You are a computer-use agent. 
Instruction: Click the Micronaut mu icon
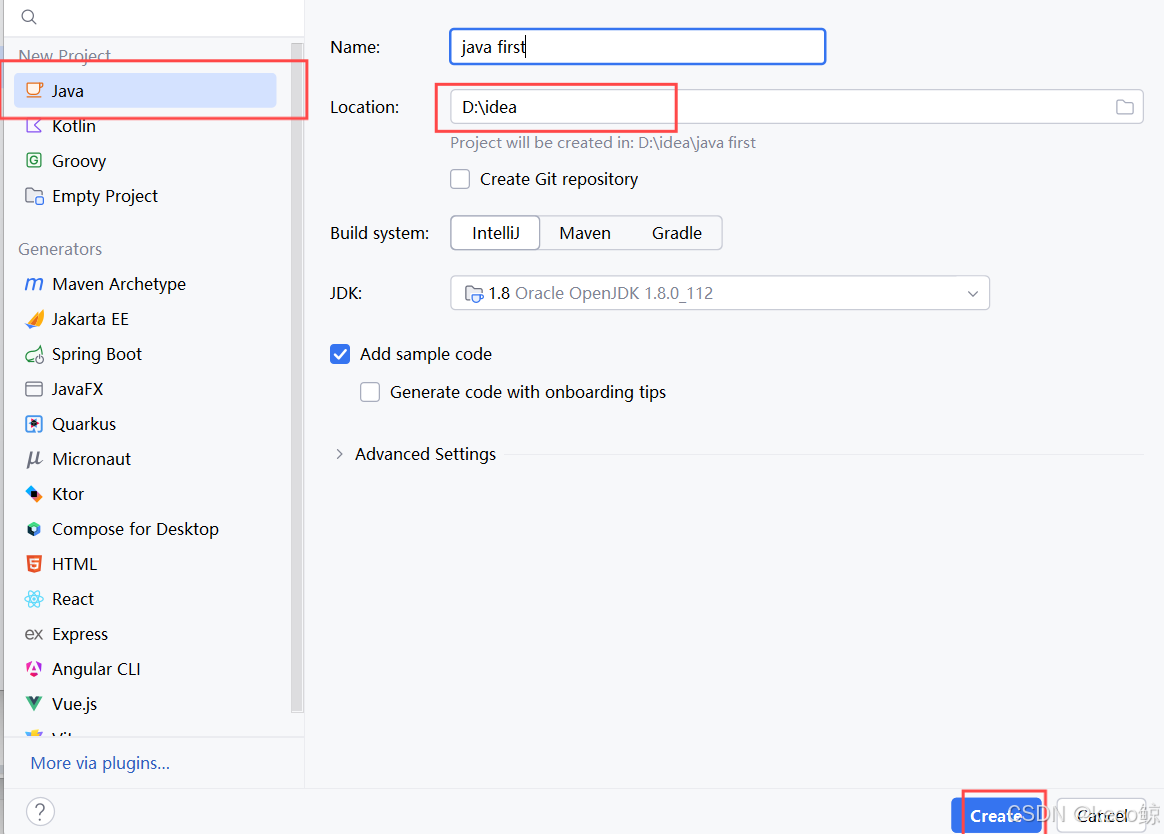coord(34,459)
